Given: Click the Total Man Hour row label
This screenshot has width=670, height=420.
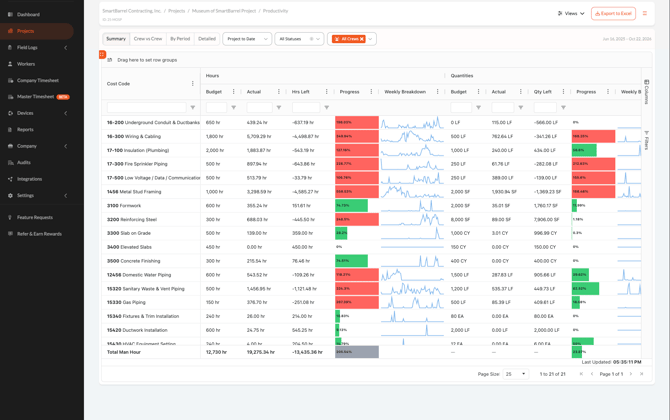Looking at the screenshot, I should [123, 352].
